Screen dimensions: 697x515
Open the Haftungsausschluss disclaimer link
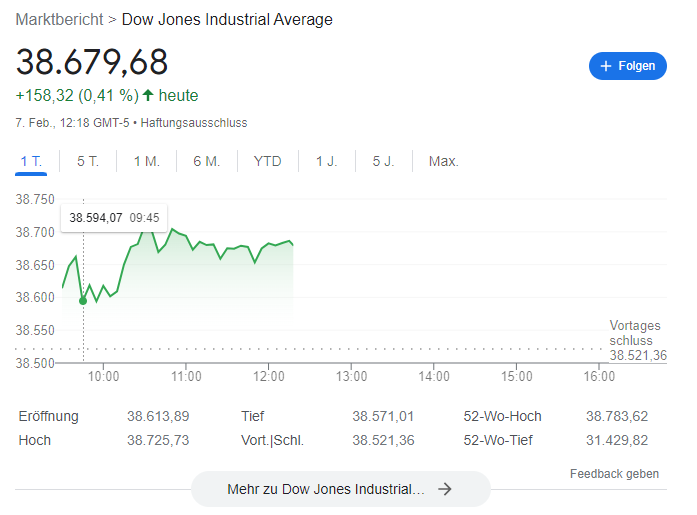coord(194,123)
